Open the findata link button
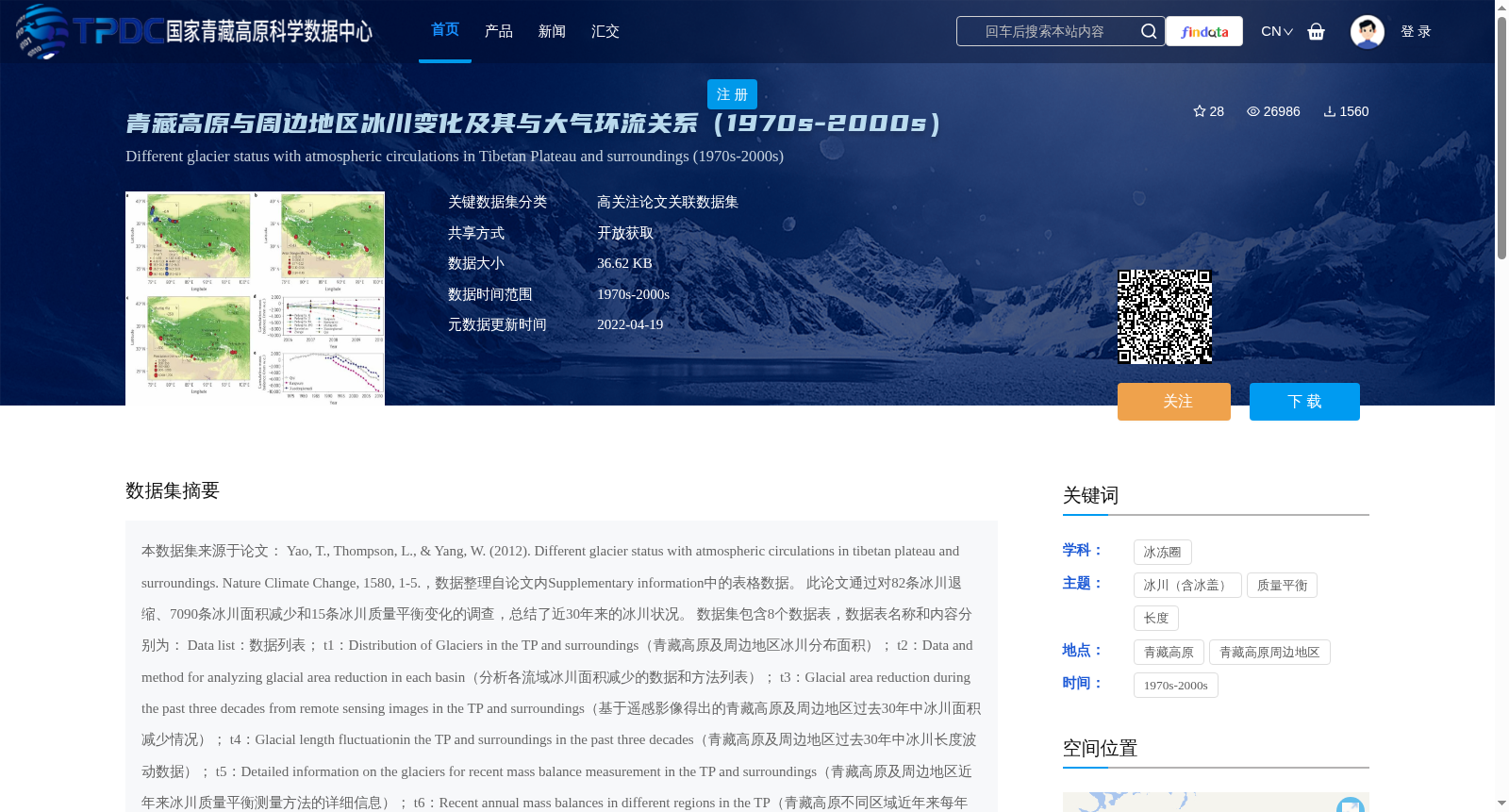Screen dimensions: 1509x812 coord(1204,31)
